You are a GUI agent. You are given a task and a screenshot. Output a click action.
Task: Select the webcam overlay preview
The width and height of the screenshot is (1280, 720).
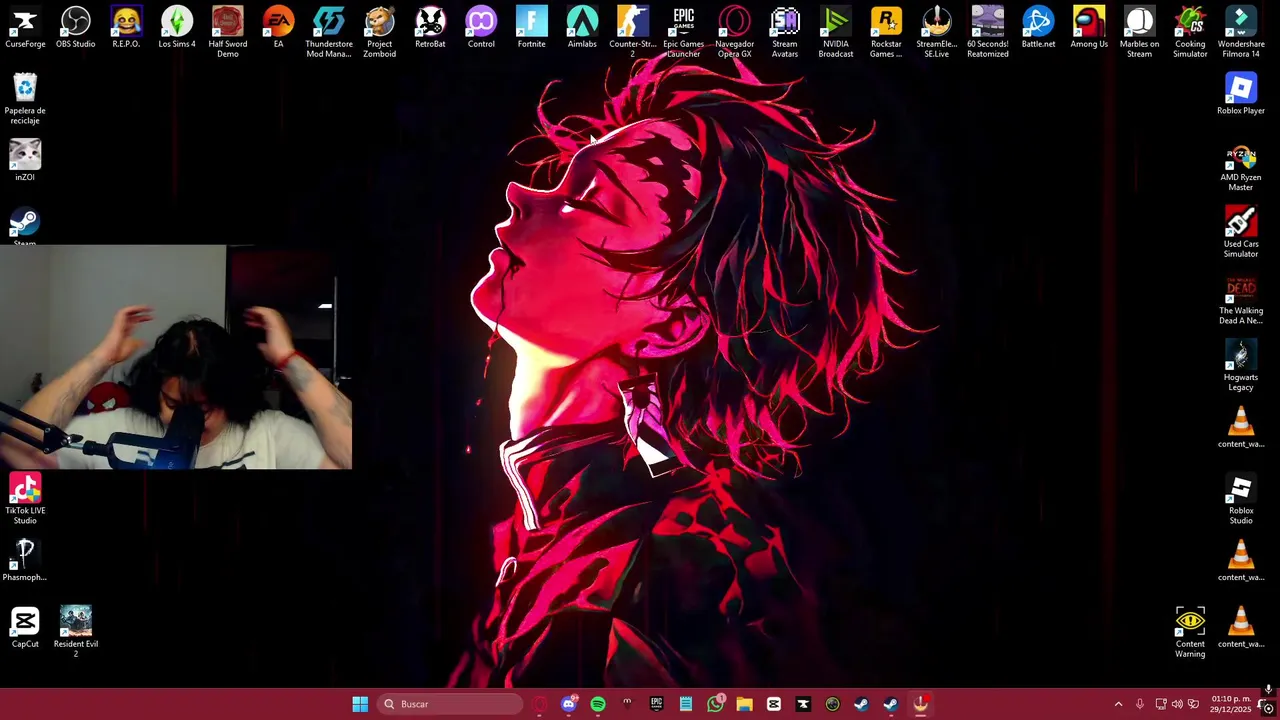pyautogui.click(x=176, y=357)
